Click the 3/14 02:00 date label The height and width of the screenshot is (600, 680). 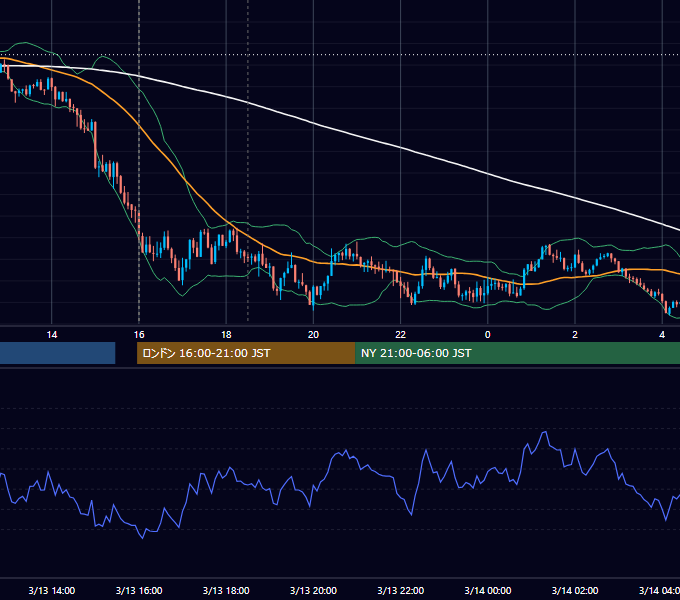coord(575,590)
